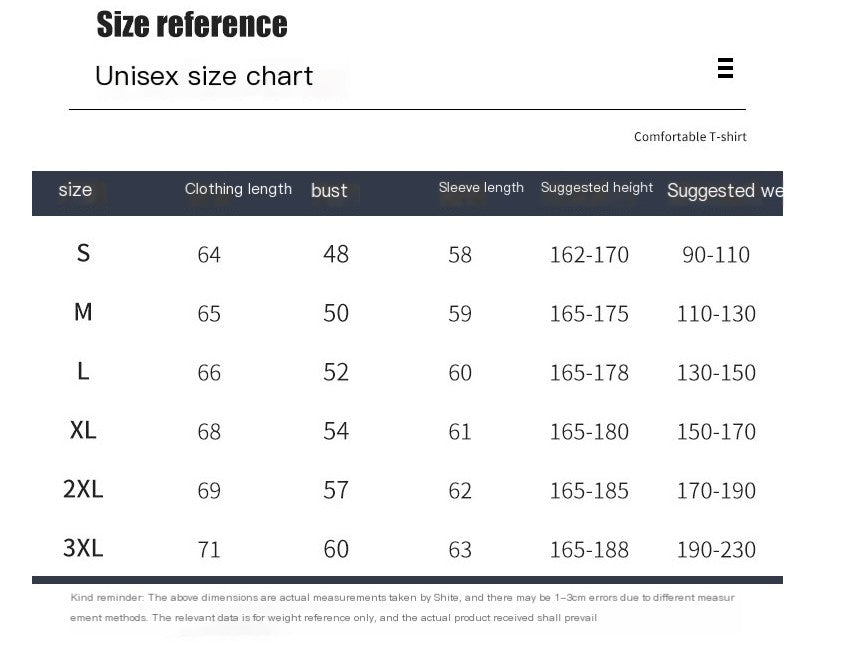Select the 2XL size row label
The width and height of the screenshot is (853, 665).
pos(83,489)
